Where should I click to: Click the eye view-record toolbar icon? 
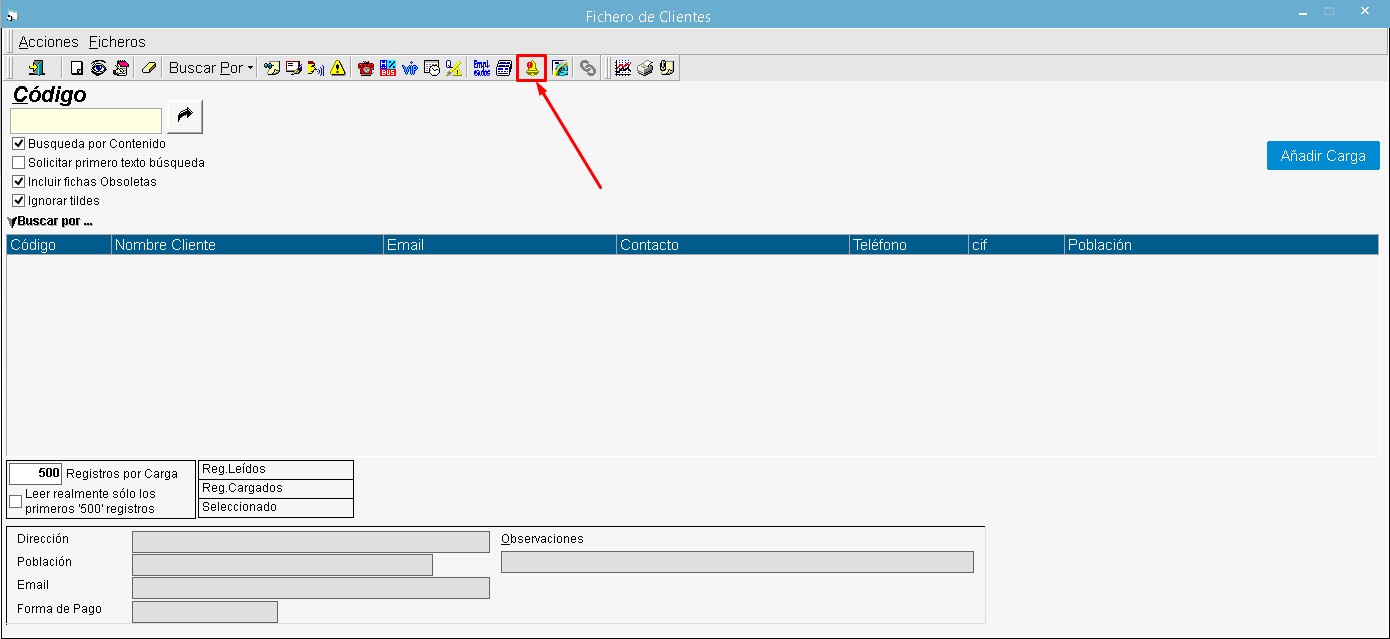click(98, 68)
